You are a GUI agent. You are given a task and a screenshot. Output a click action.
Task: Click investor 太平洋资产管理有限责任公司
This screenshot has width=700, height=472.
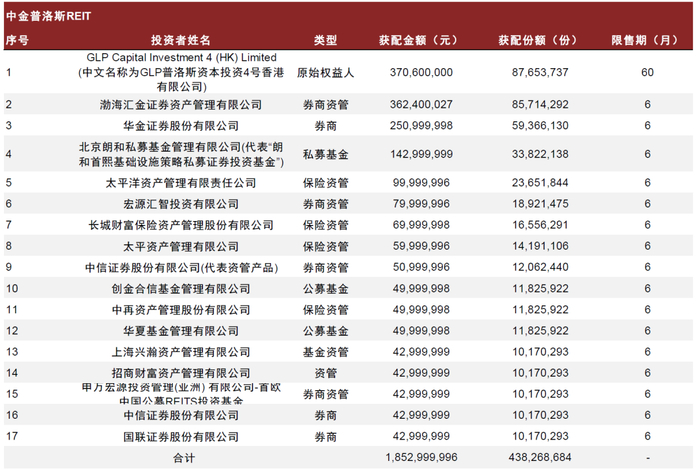click(181, 183)
